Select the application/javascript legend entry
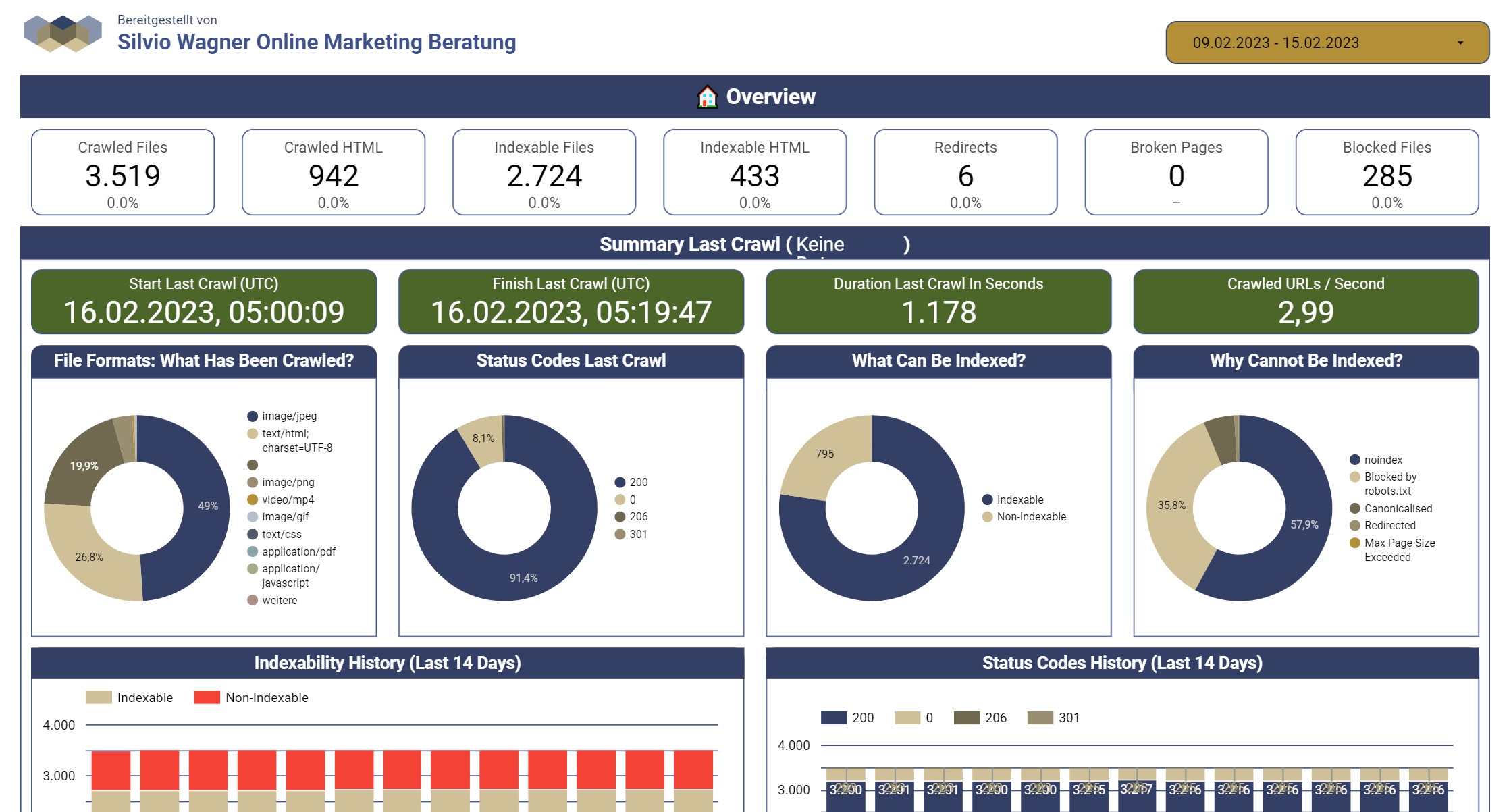 tap(284, 575)
